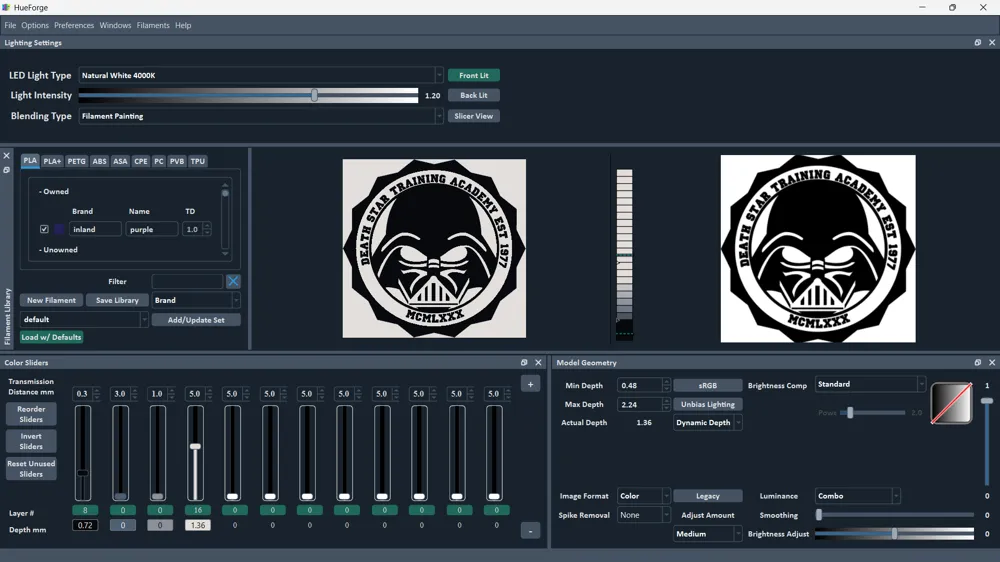Click the Reset Unused Sliders button
This screenshot has height=562, width=1000.
pos(31,469)
